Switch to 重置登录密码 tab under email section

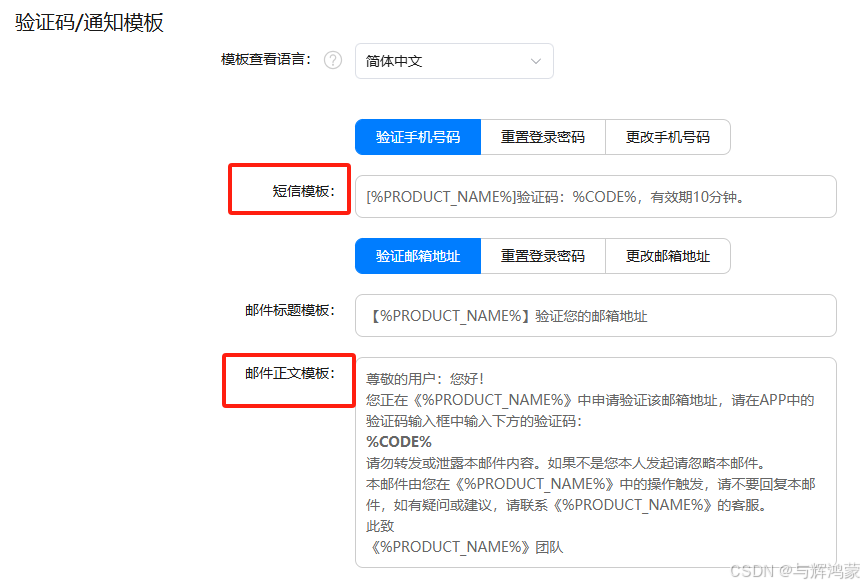pos(543,256)
